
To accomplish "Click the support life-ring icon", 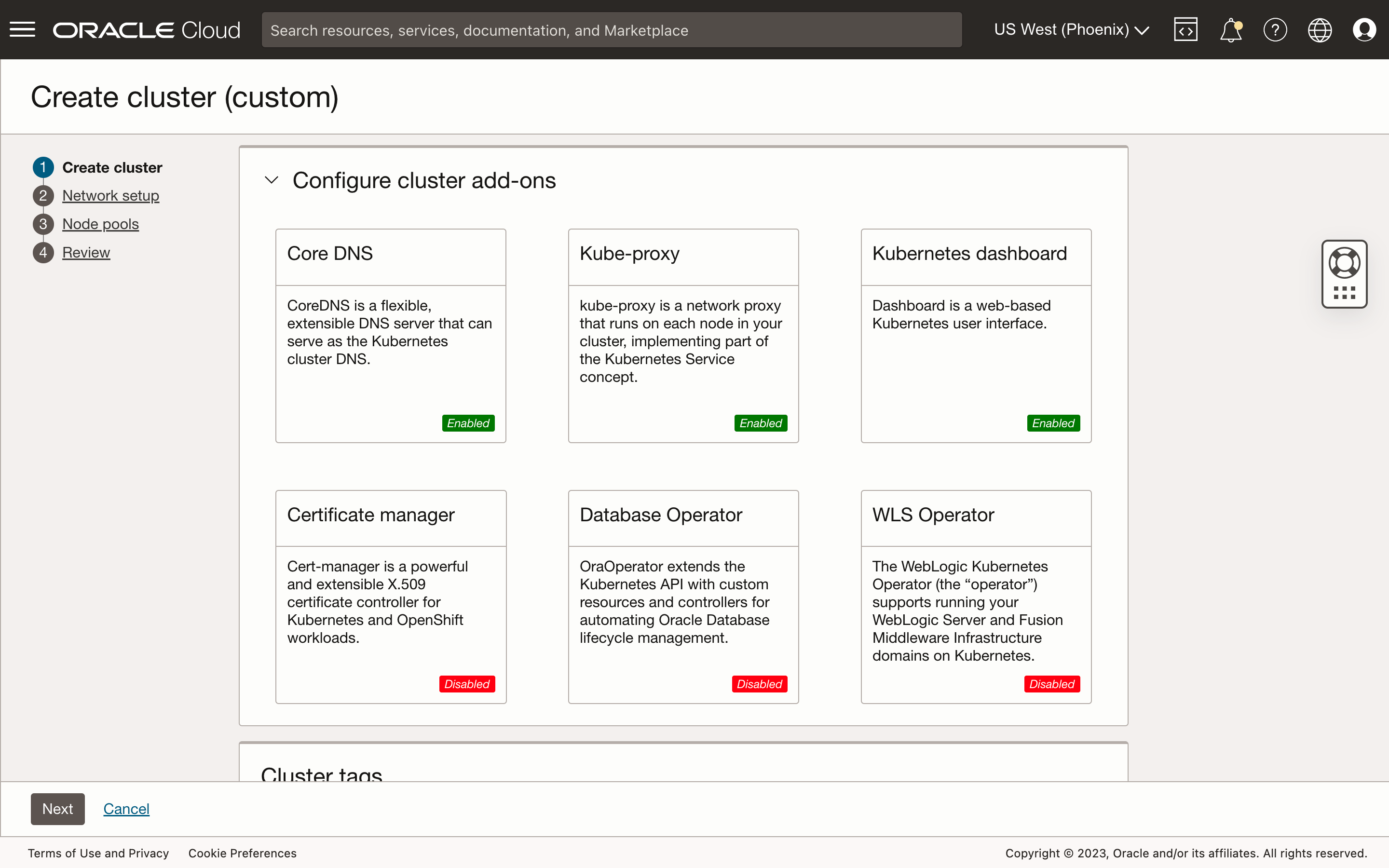I will point(1344,262).
